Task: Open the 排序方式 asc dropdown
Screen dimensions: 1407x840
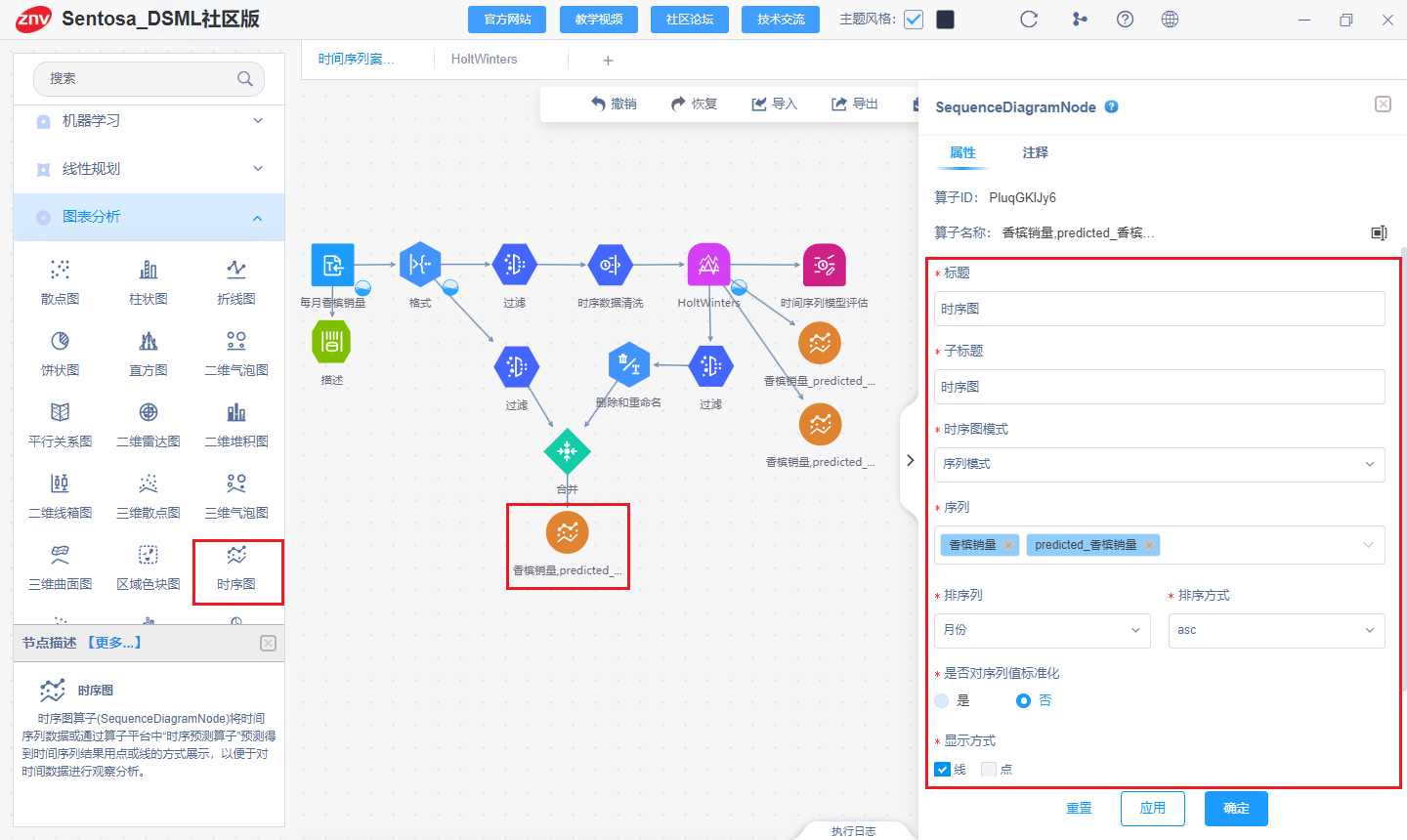Action: pyautogui.click(x=1276, y=631)
